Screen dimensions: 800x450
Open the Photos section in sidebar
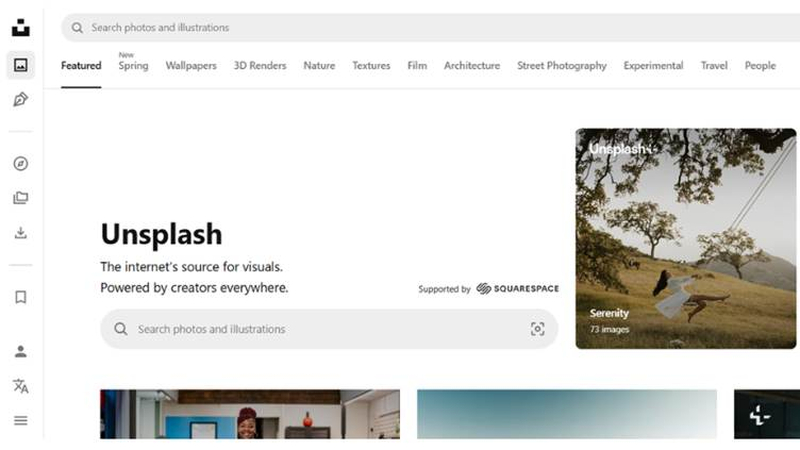20,65
